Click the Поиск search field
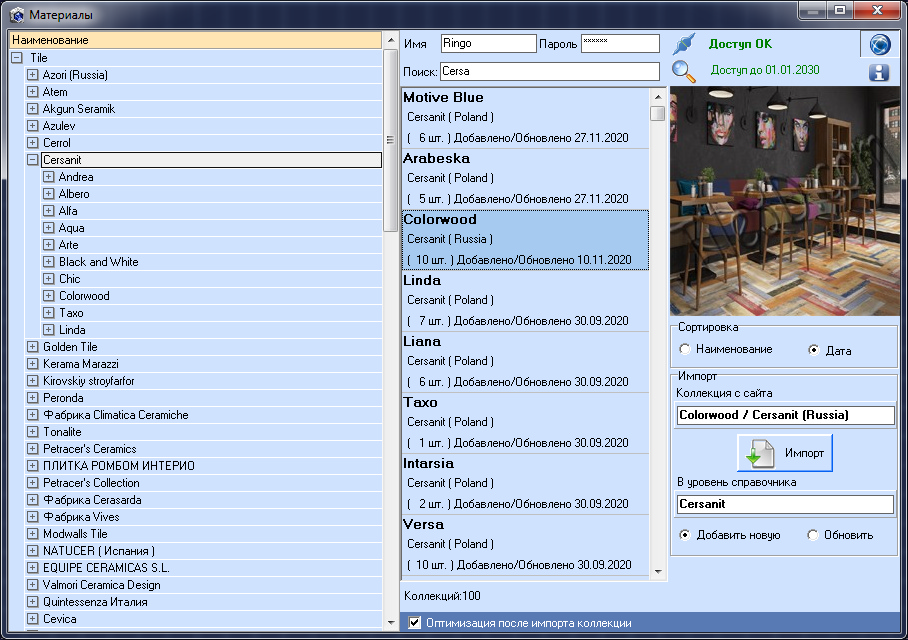This screenshot has height=640, width=908. (x=550, y=71)
